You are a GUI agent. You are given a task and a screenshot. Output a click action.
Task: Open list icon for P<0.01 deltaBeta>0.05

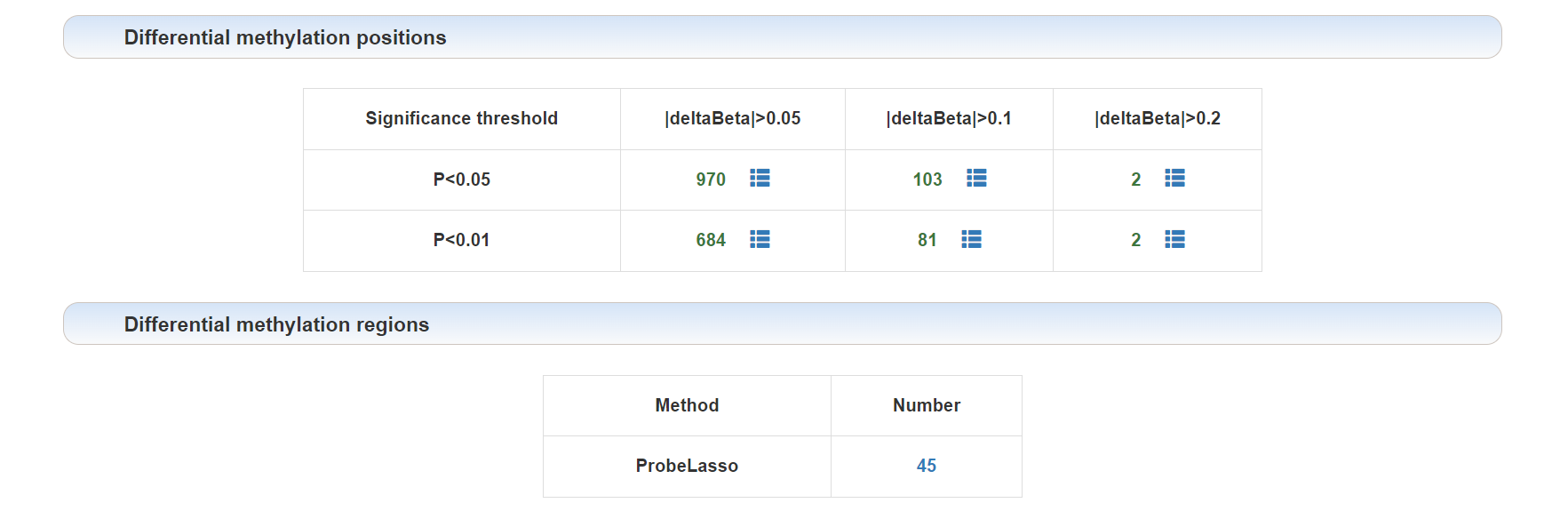(x=760, y=239)
